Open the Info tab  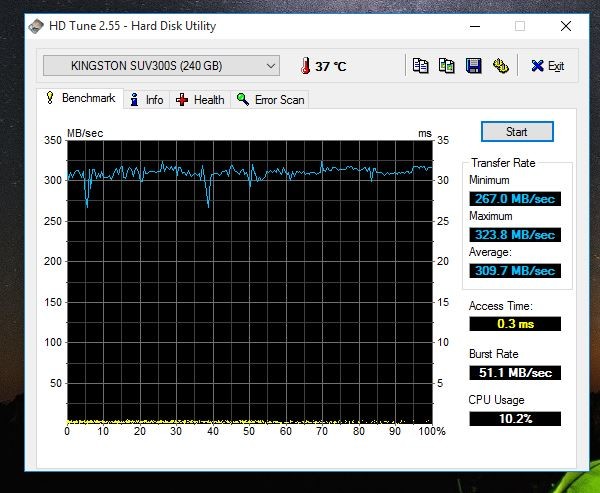146,100
